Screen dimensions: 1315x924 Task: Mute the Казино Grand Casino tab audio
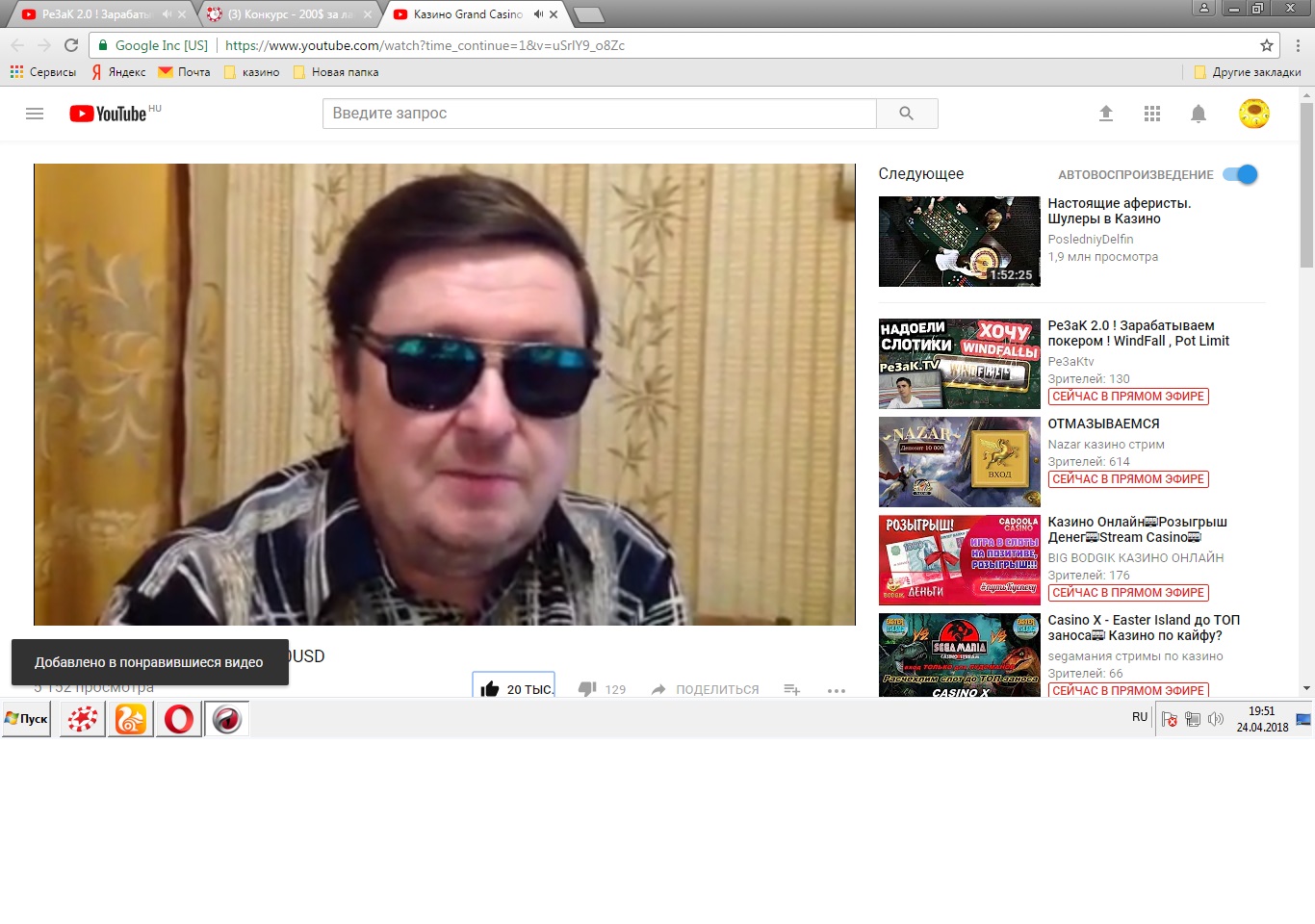click(x=538, y=14)
